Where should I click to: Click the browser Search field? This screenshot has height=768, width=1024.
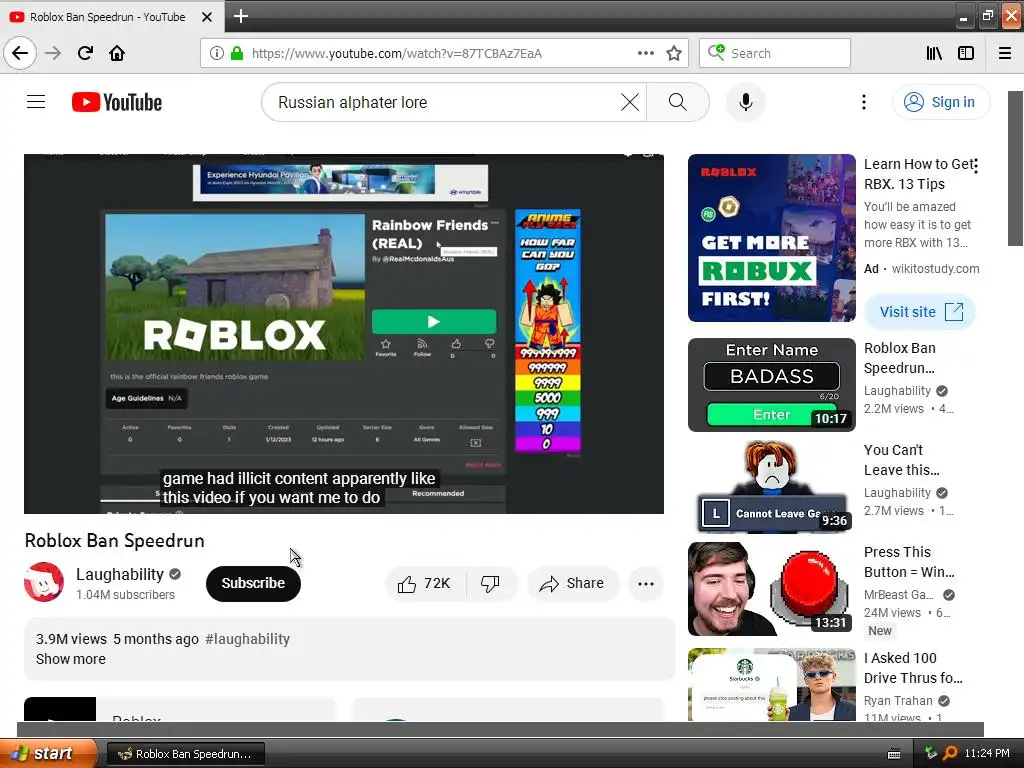point(775,53)
